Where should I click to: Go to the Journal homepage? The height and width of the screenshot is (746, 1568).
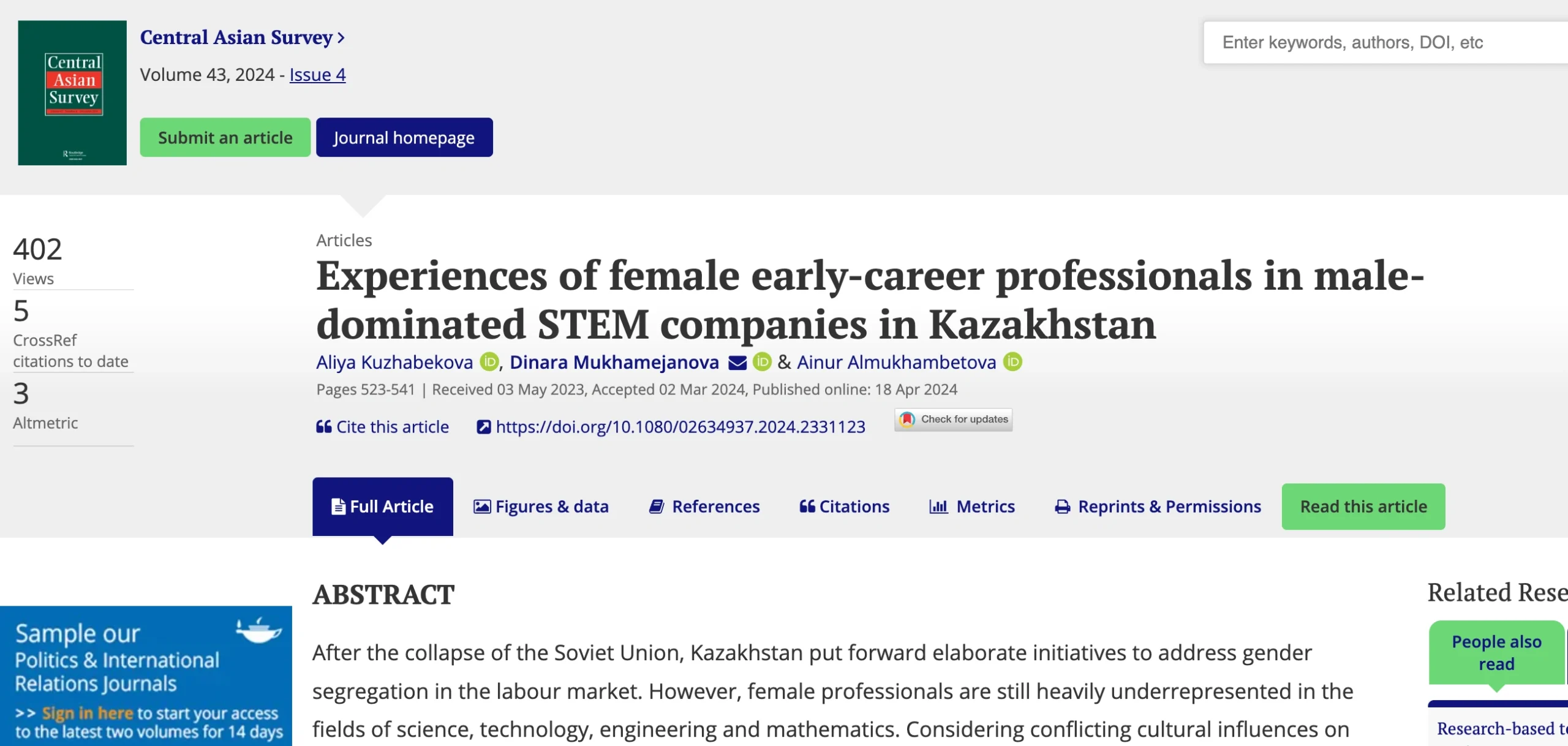(404, 137)
